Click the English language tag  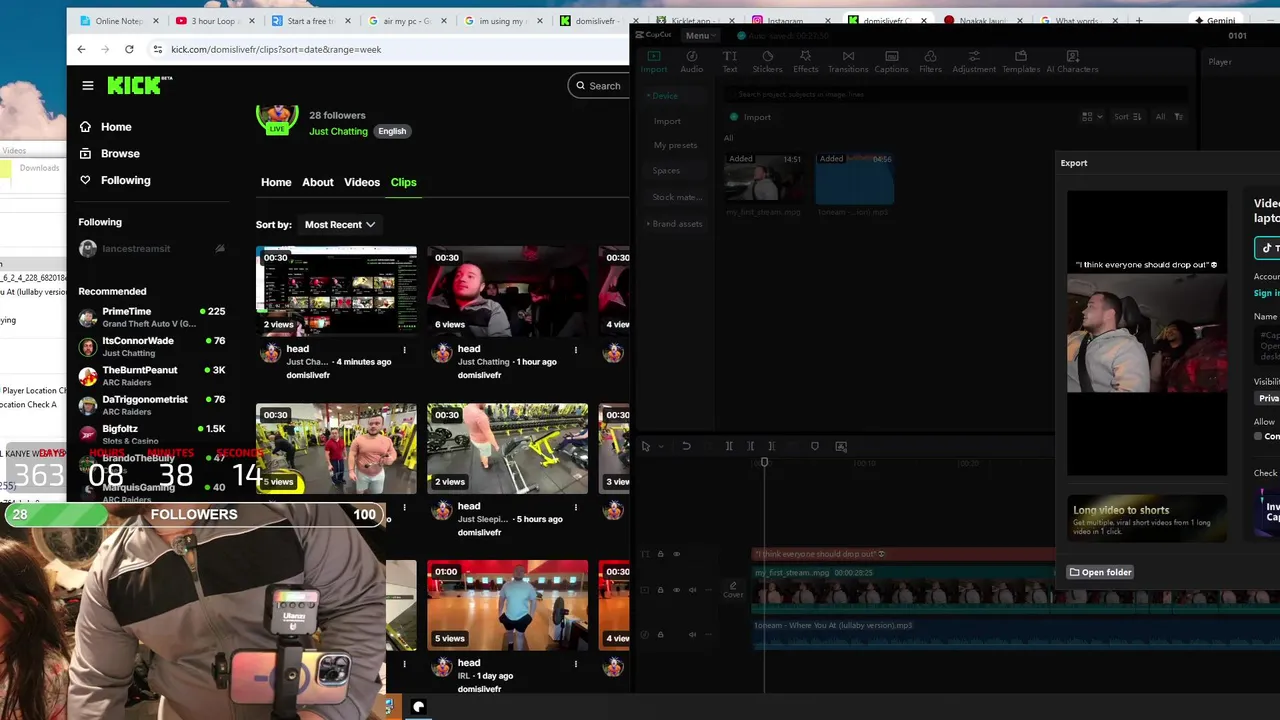(392, 131)
